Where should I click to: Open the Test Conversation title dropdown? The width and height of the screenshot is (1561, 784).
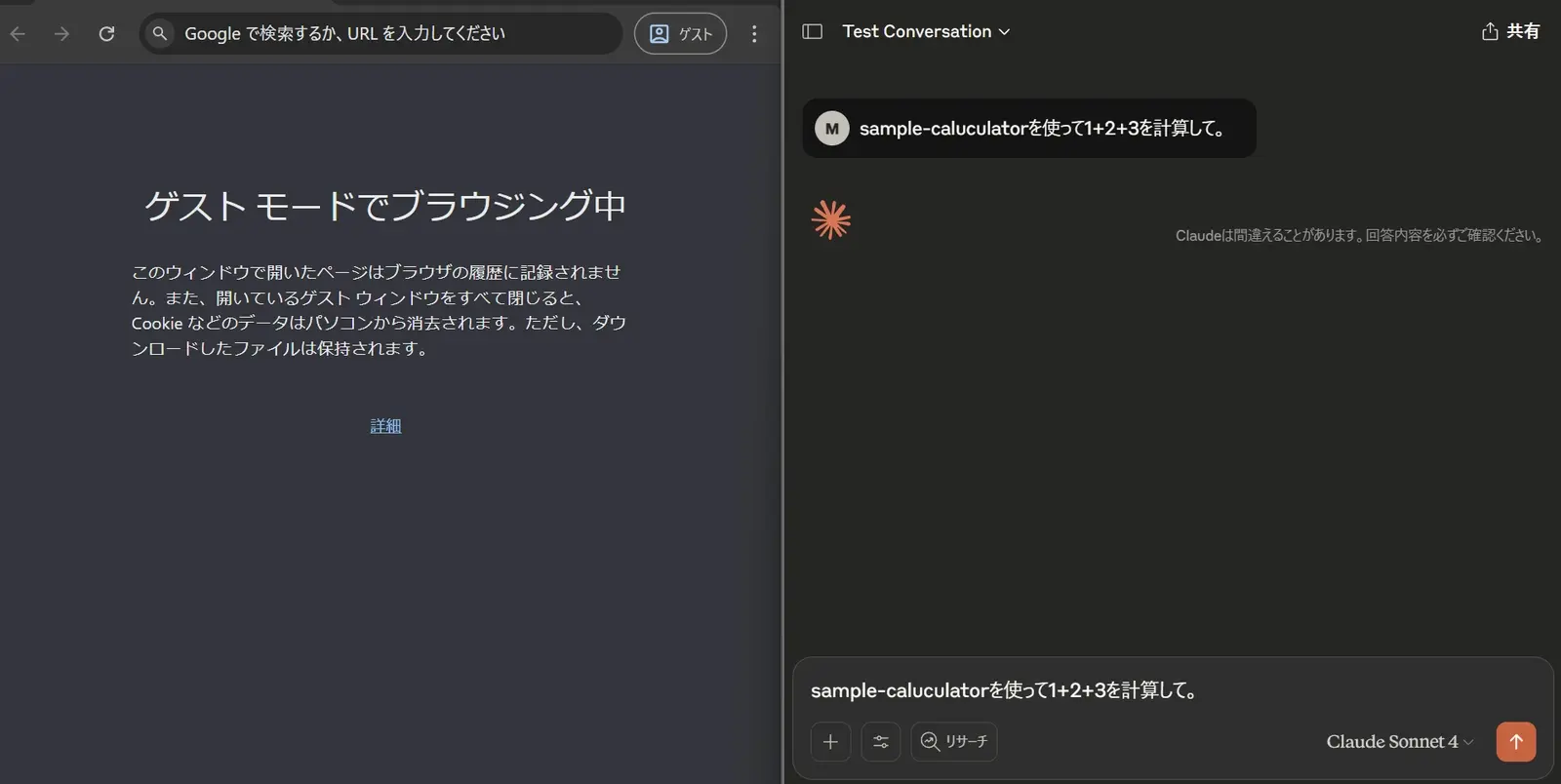coord(926,31)
